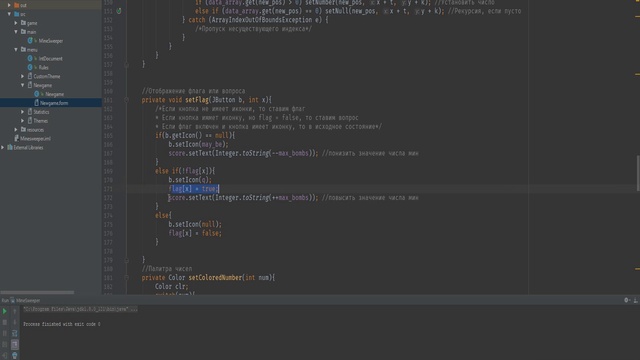Select the MineSweeper file label
This screenshot has height=360, width=640.
(51, 41)
